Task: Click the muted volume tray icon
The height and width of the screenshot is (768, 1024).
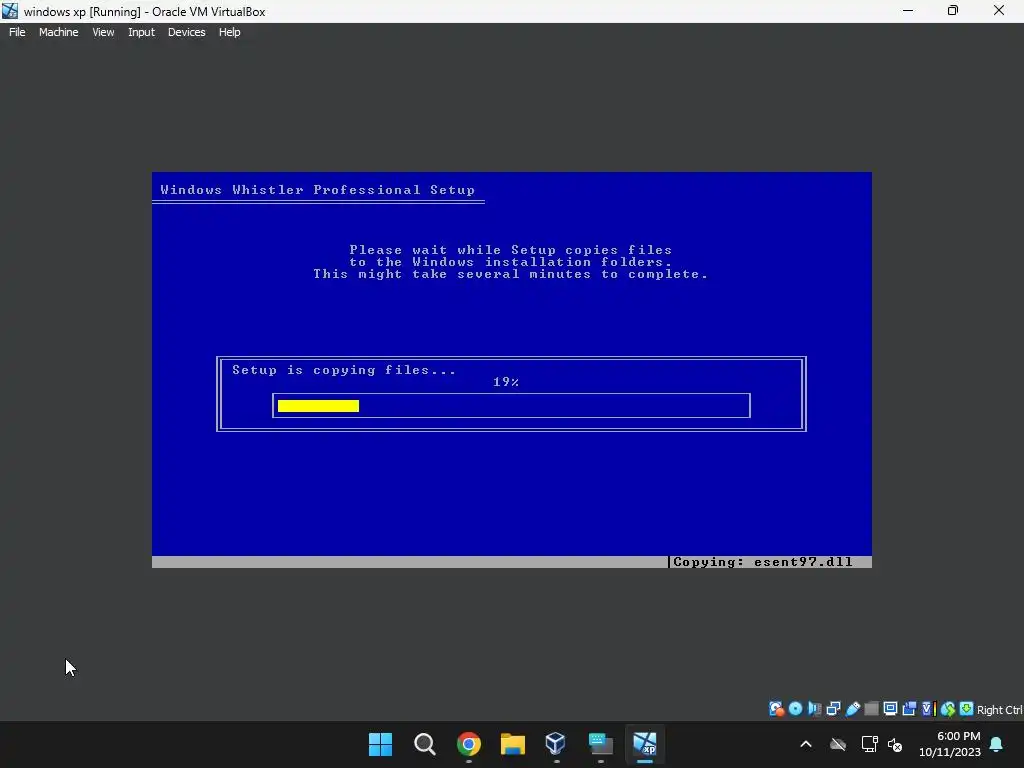Action: 895,744
